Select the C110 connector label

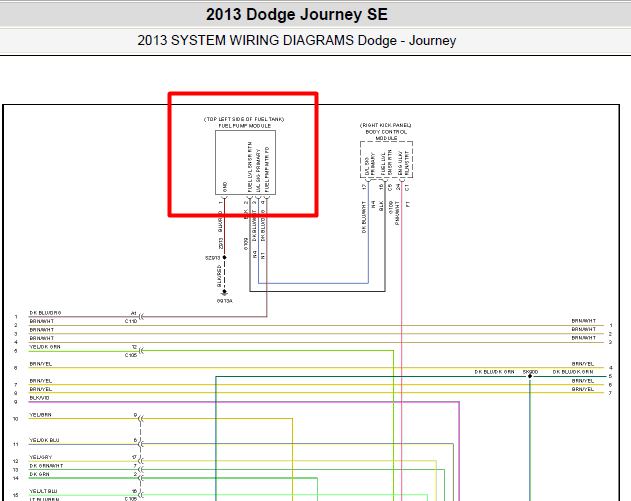[x=131, y=321]
